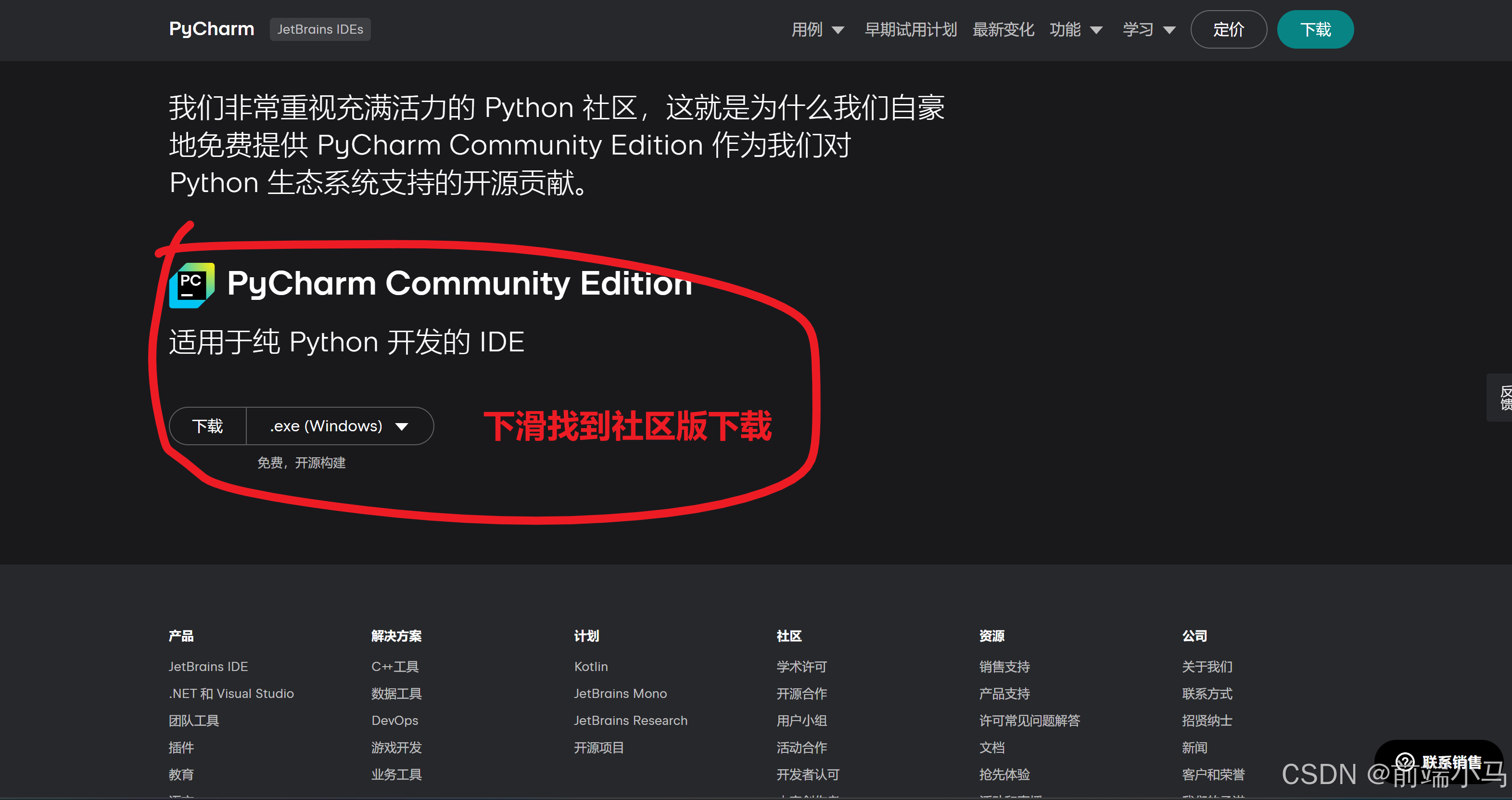Image resolution: width=1512 pixels, height=800 pixels.
Task: Click the 免费，开源构建 caption text
Action: (x=302, y=463)
